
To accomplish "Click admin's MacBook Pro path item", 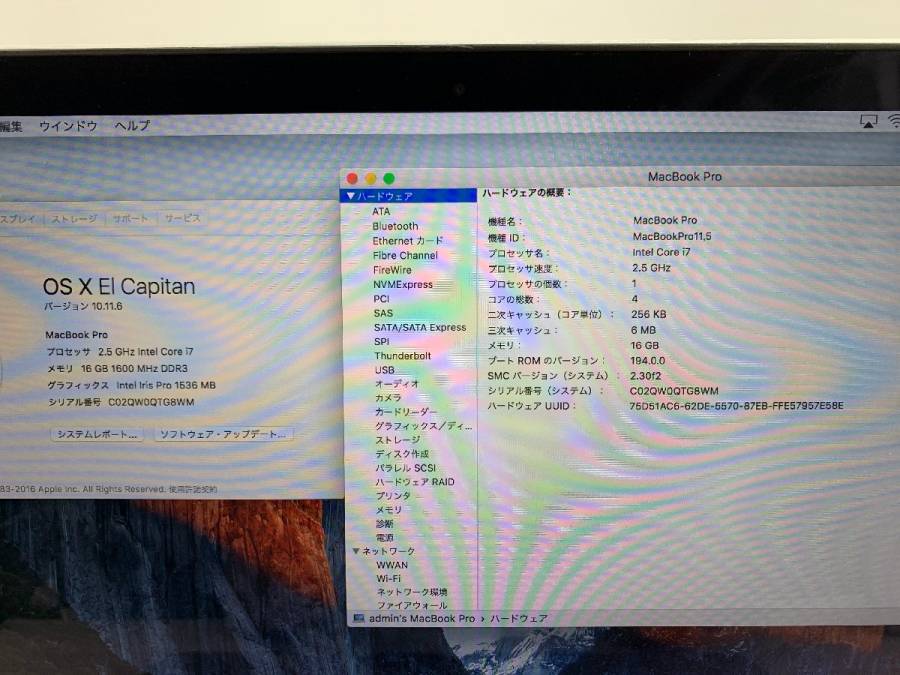I will click(x=422, y=619).
